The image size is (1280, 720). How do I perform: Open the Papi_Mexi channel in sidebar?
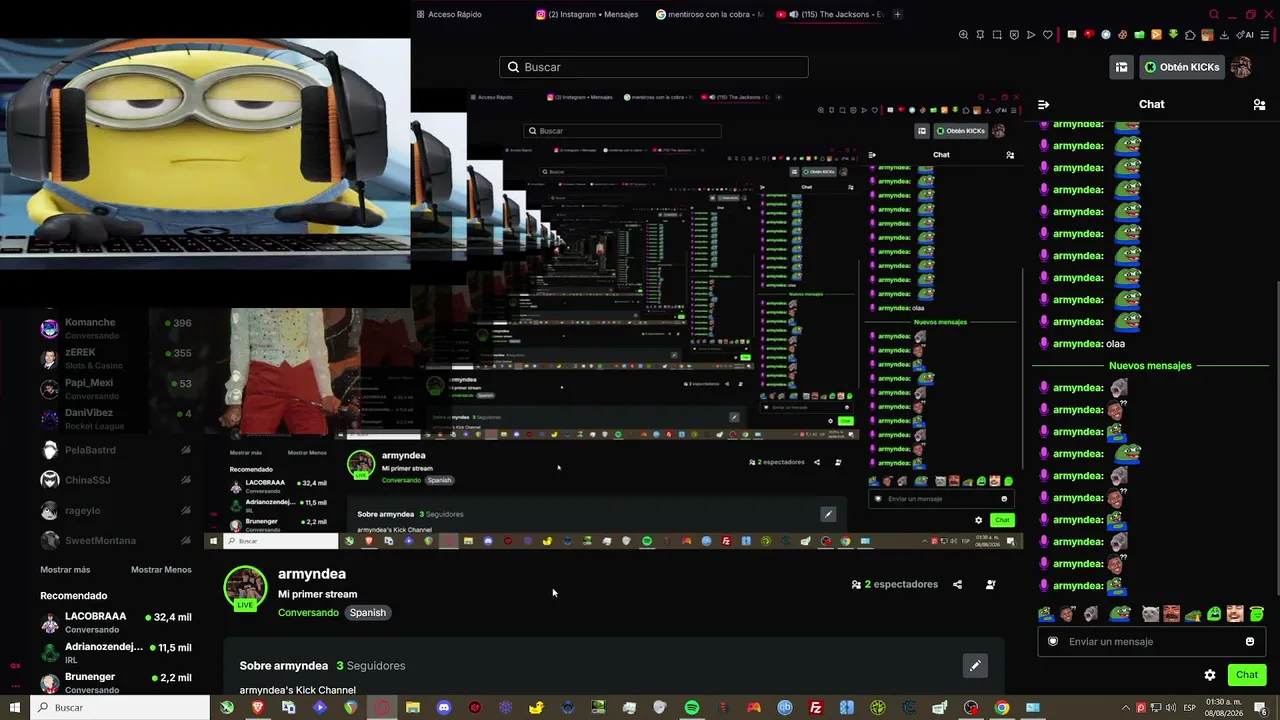click(x=116, y=389)
